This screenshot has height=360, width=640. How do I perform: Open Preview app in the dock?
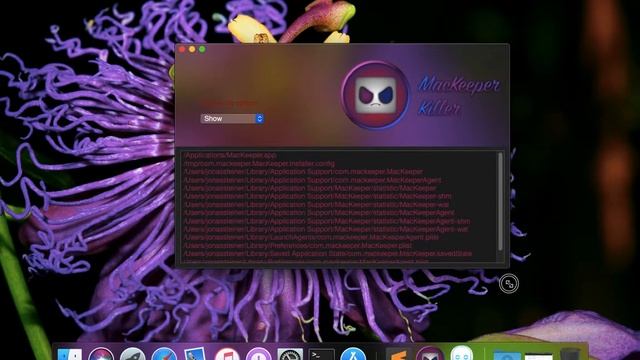[x=195, y=354]
